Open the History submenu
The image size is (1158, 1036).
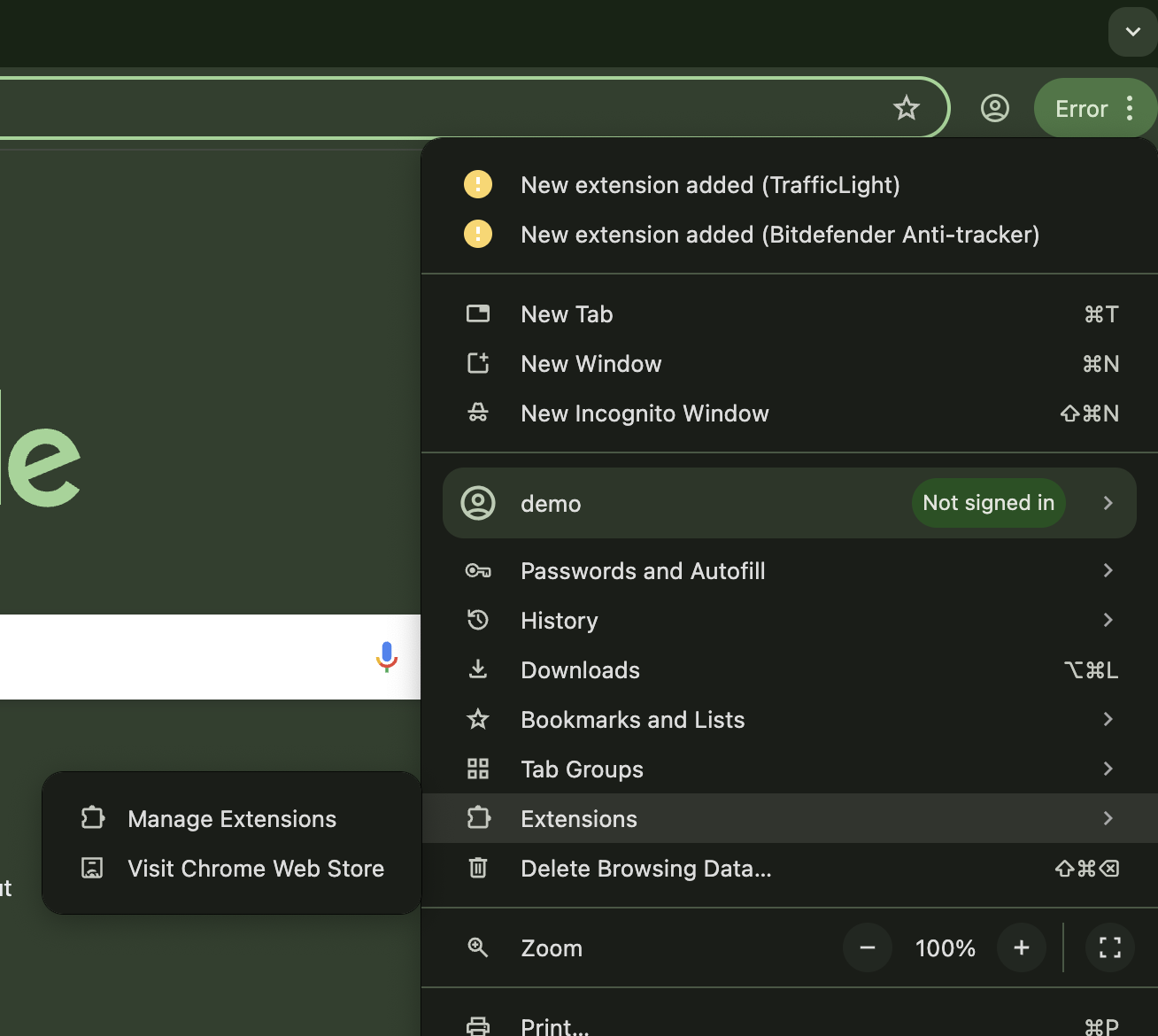(790, 621)
